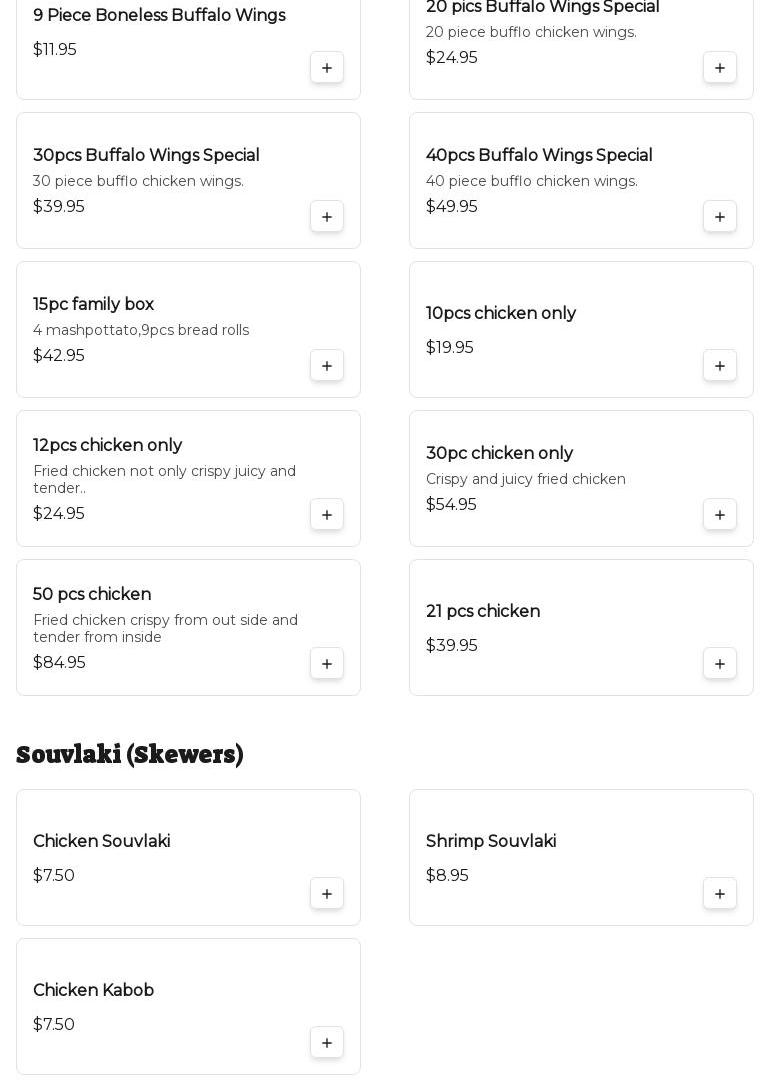Screen dimensions: 770x1083
Task: Open 40pcs Buffalo Wings Special title
Action: tap(539, 155)
